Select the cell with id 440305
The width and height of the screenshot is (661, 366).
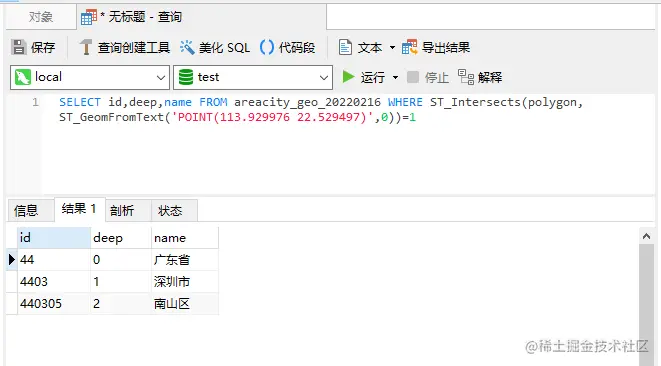pyautogui.click(x=54, y=304)
